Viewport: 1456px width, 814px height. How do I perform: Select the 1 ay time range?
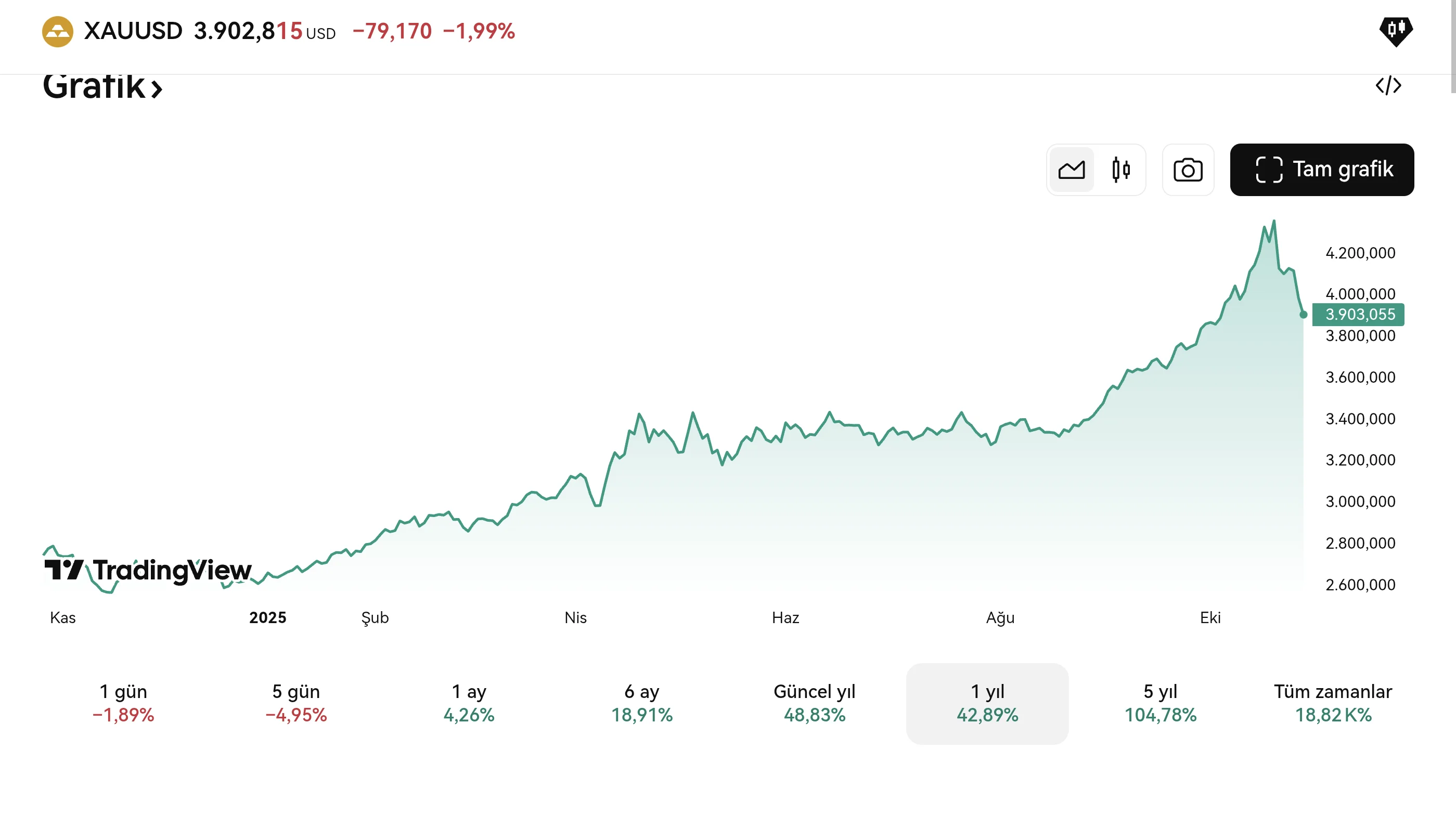469,703
